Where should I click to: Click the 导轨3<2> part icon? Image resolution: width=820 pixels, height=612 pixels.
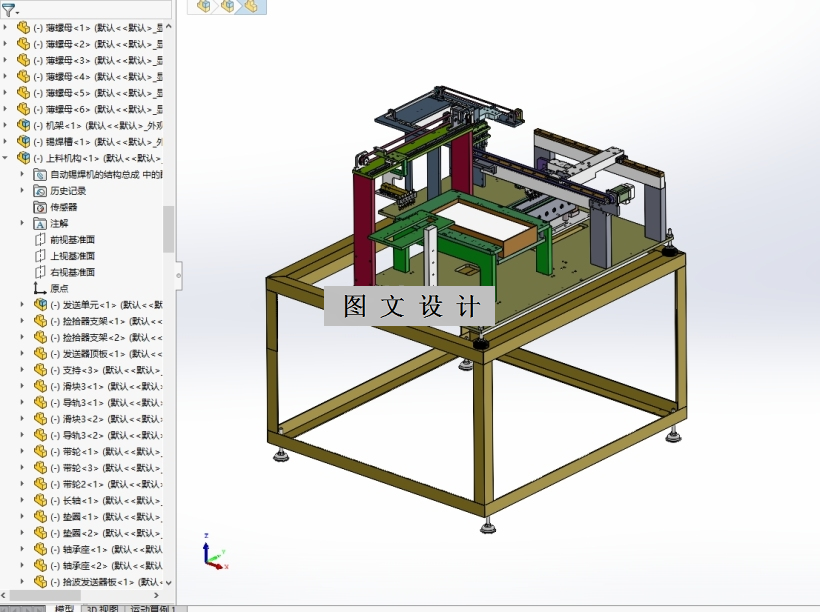coord(40,435)
